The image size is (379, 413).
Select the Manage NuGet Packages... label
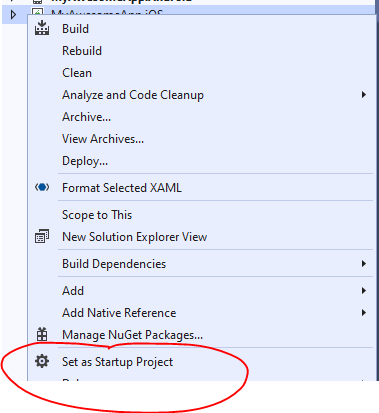click(x=132, y=335)
